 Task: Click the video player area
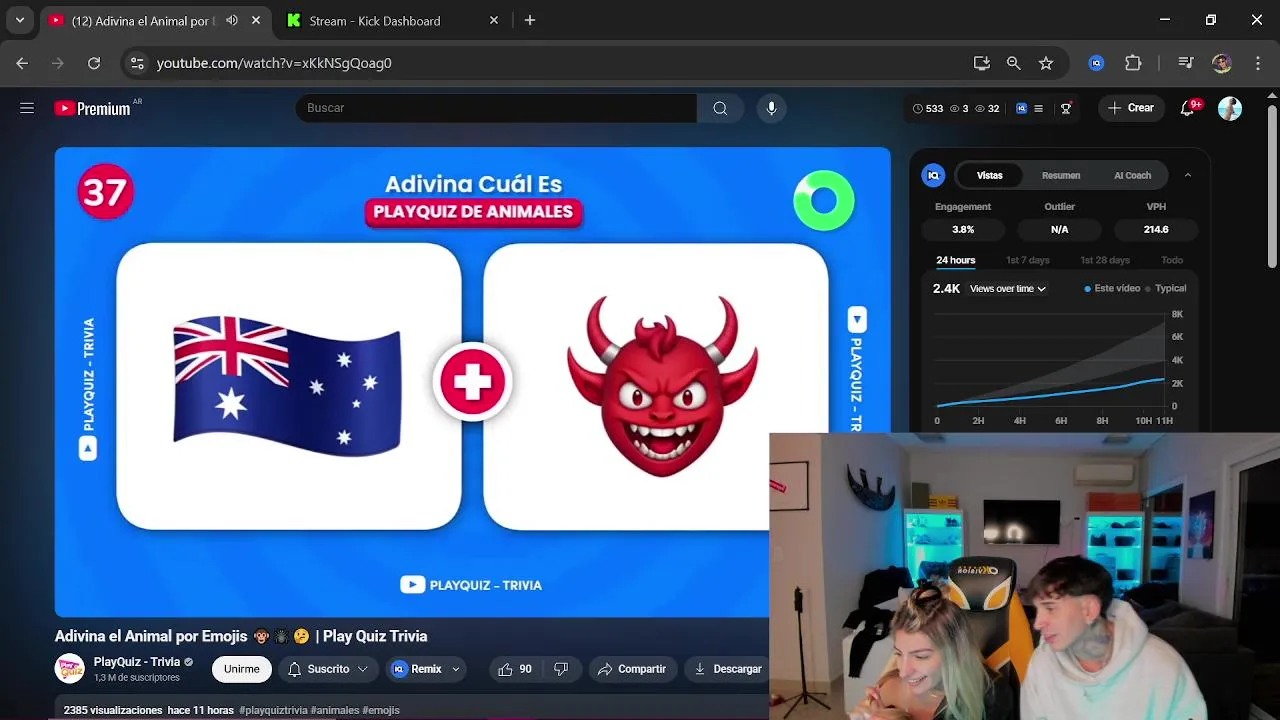pyautogui.click(x=472, y=382)
